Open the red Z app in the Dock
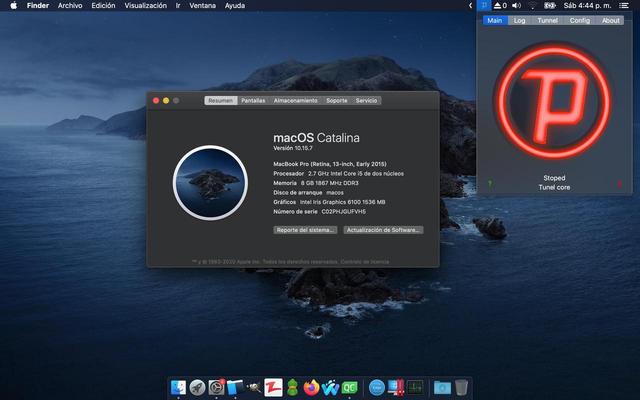640x400 pixels. click(x=273, y=387)
